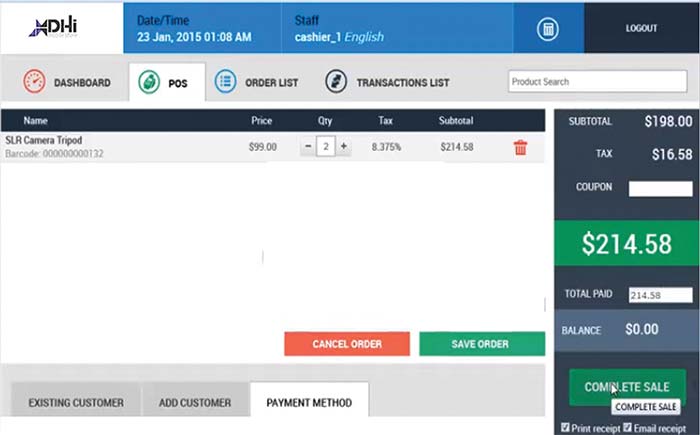This screenshot has height=435, width=700.
Task: Click the Complete Sale button
Action: pos(627,387)
